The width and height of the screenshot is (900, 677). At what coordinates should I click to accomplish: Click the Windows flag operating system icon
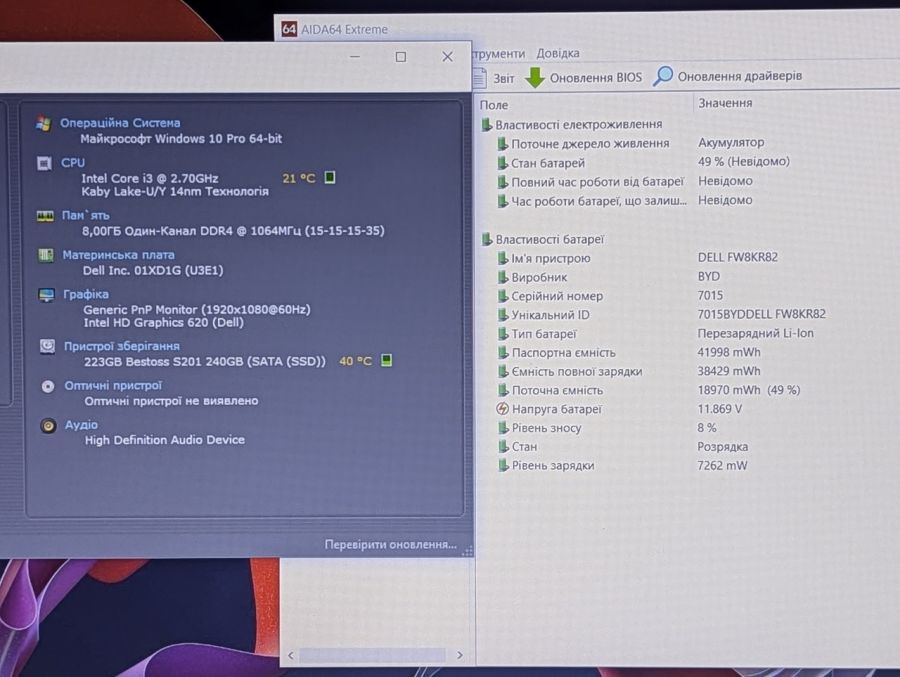pos(43,123)
